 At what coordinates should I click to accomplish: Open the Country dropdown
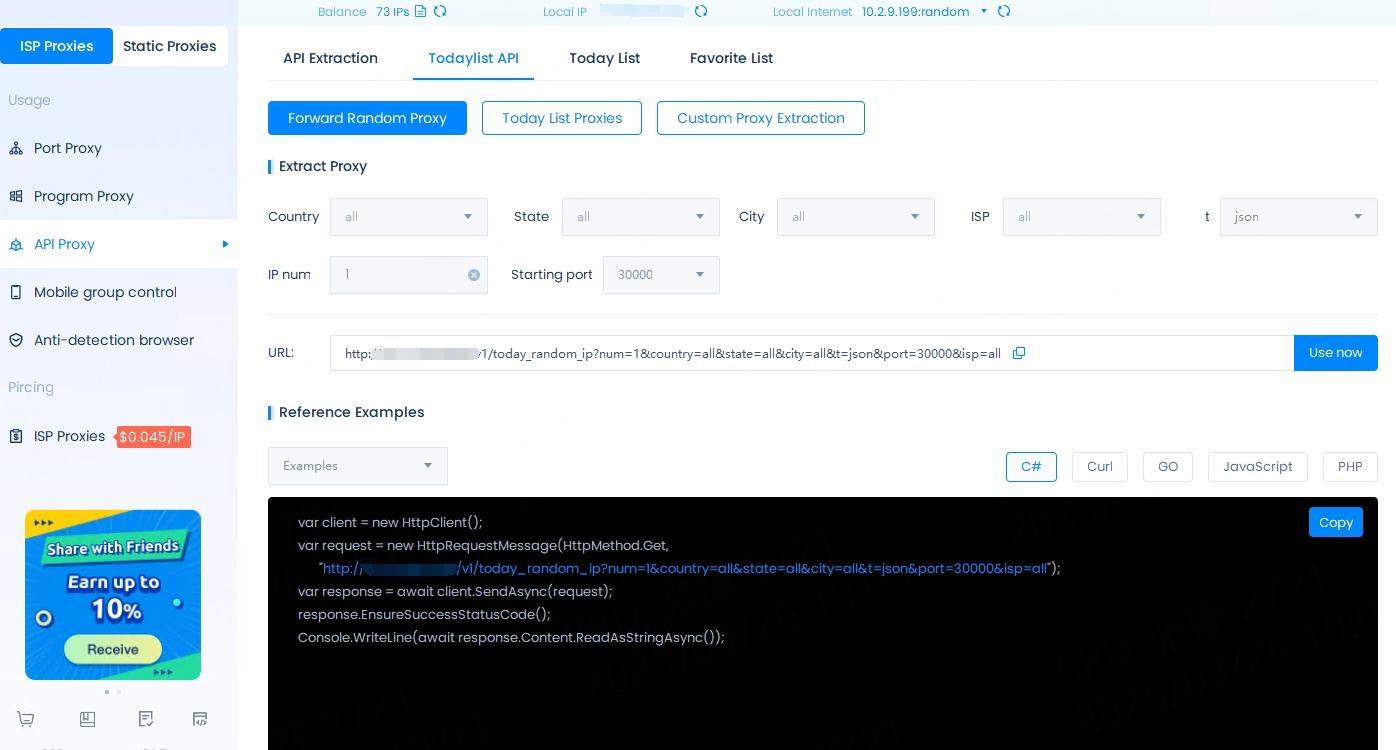pyautogui.click(x=409, y=217)
